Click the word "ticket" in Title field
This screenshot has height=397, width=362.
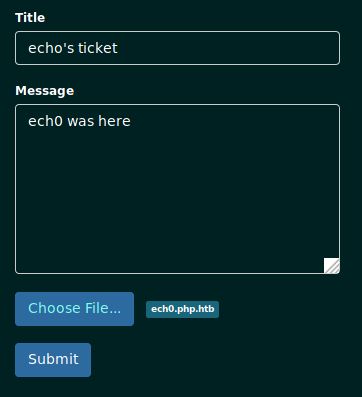(x=98, y=48)
